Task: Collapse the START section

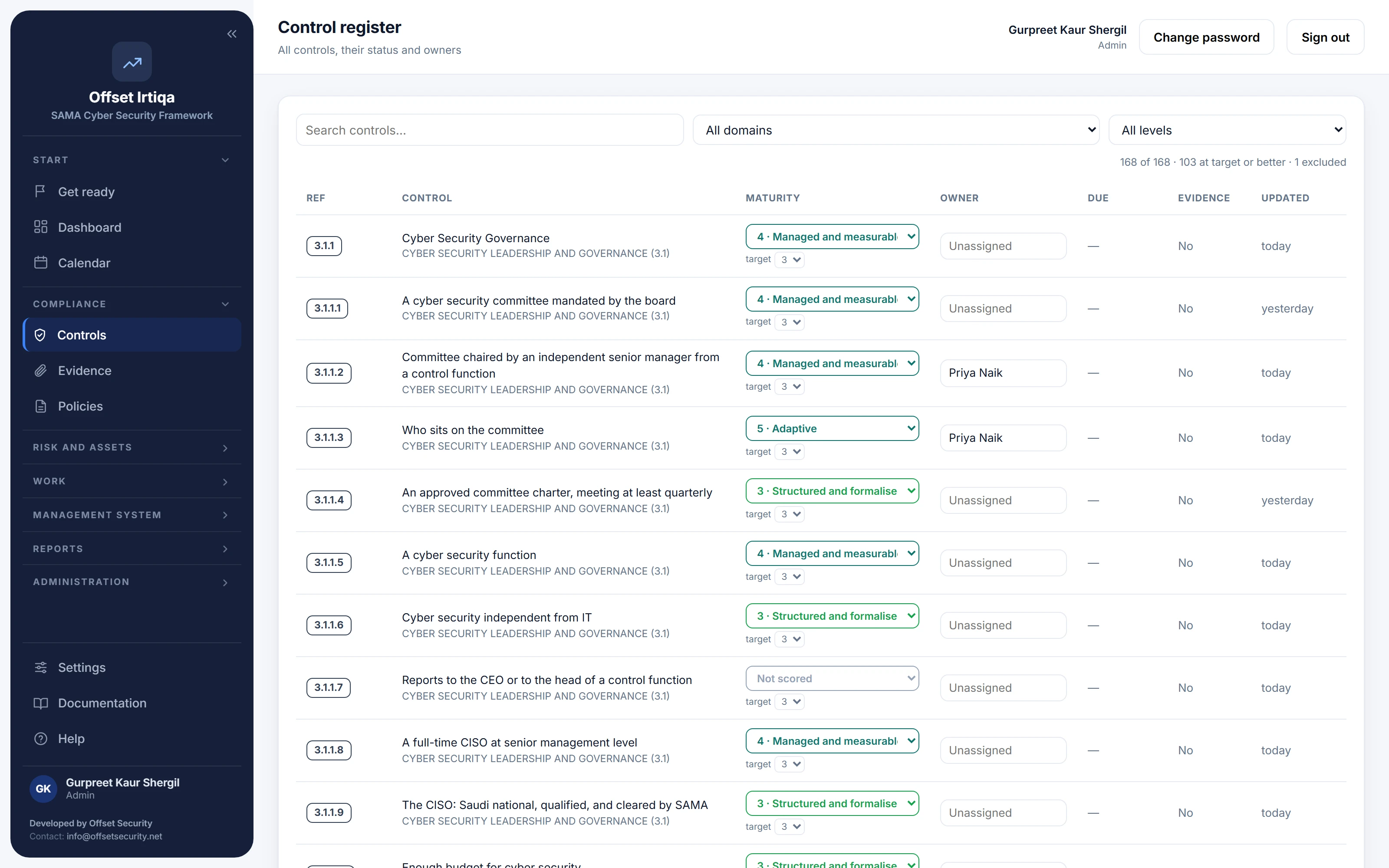Action: click(132, 160)
